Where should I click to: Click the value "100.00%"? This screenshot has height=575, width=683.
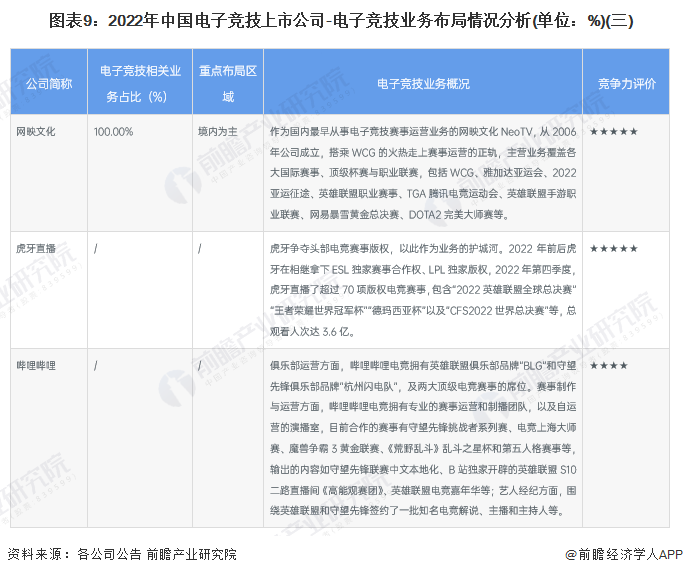point(113,132)
